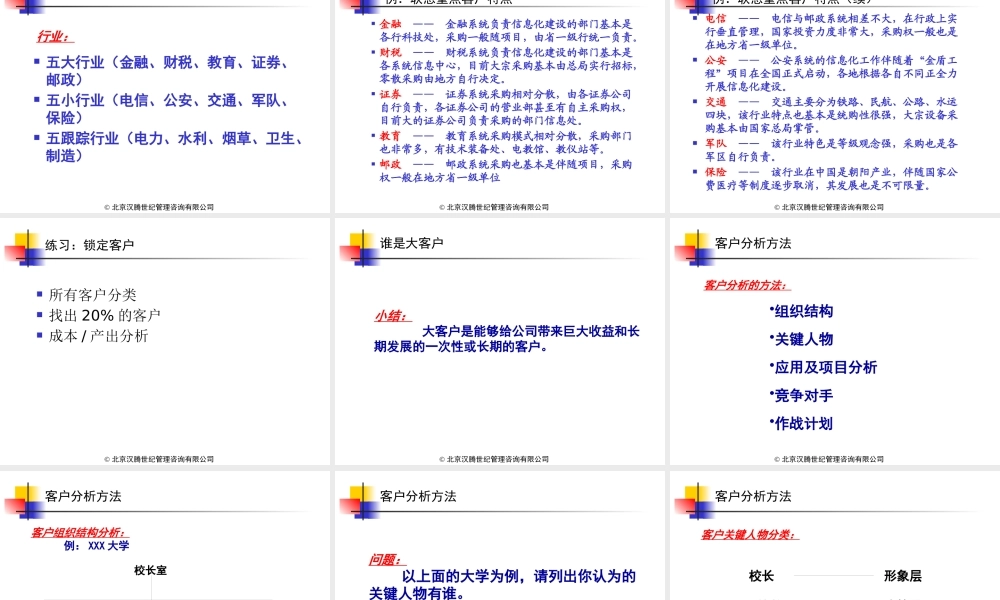This screenshot has height=600, width=1000.
Task: Click the item 作战计划
Action: click(803, 423)
